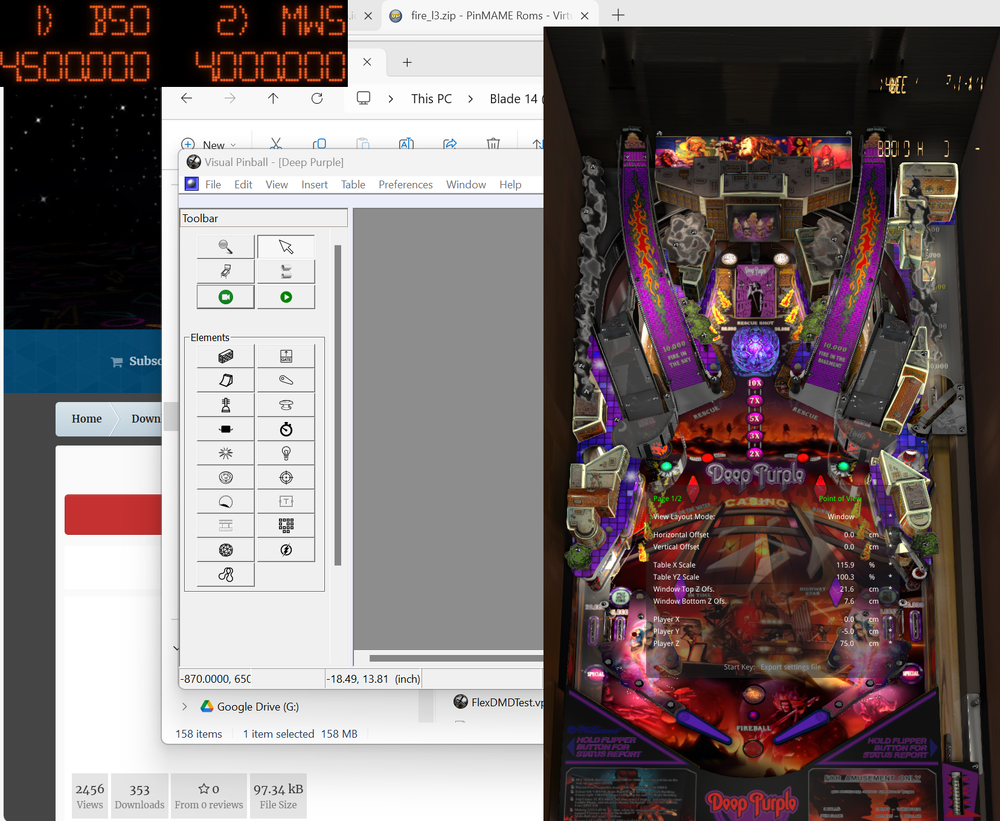This screenshot has height=821, width=1000.
Task: Insert a Flipper element
Action: pos(286,380)
